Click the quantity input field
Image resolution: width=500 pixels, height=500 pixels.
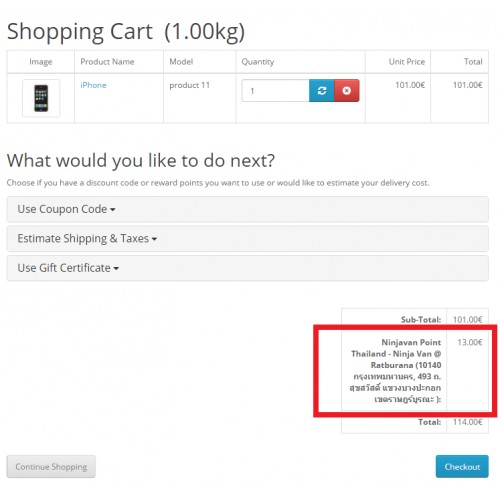[x=275, y=90]
